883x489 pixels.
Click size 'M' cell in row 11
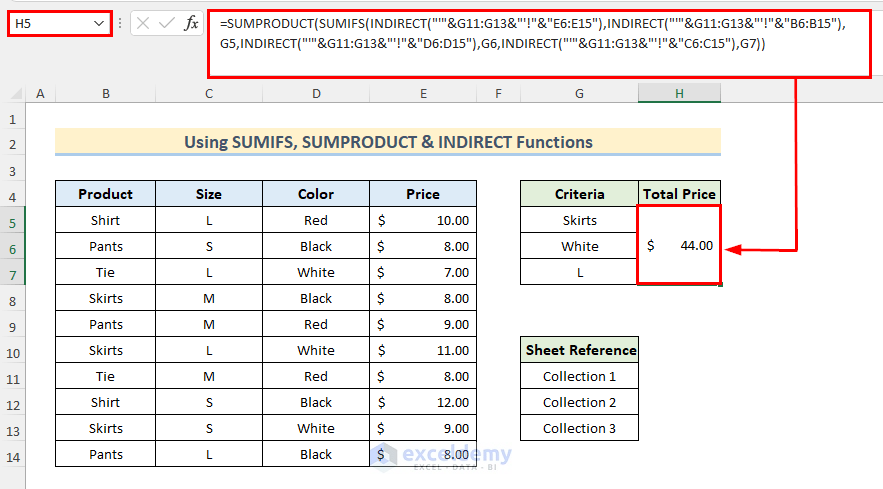(x=209, y=376)
